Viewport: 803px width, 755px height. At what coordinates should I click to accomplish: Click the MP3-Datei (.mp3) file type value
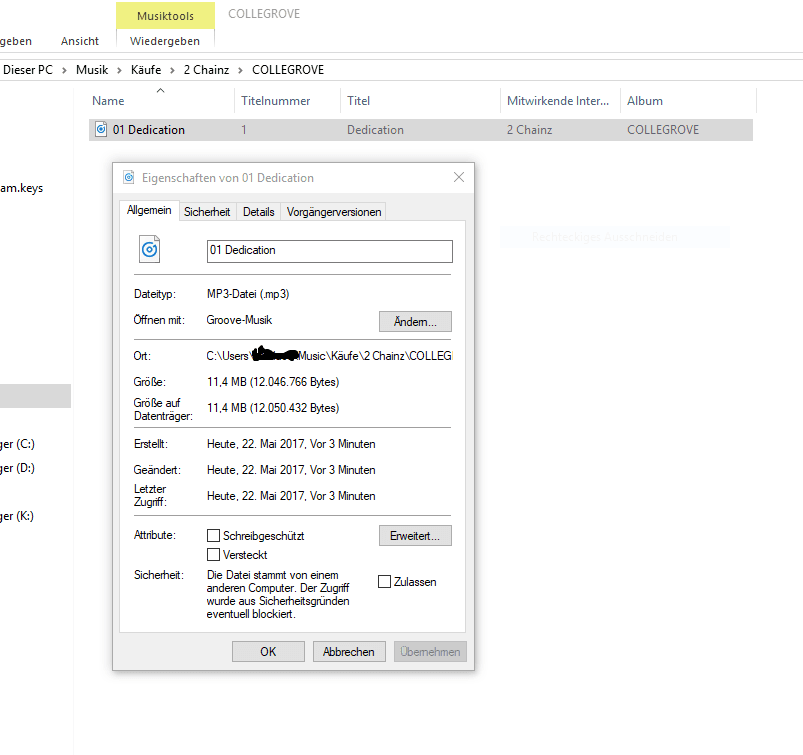coord(248,294)
